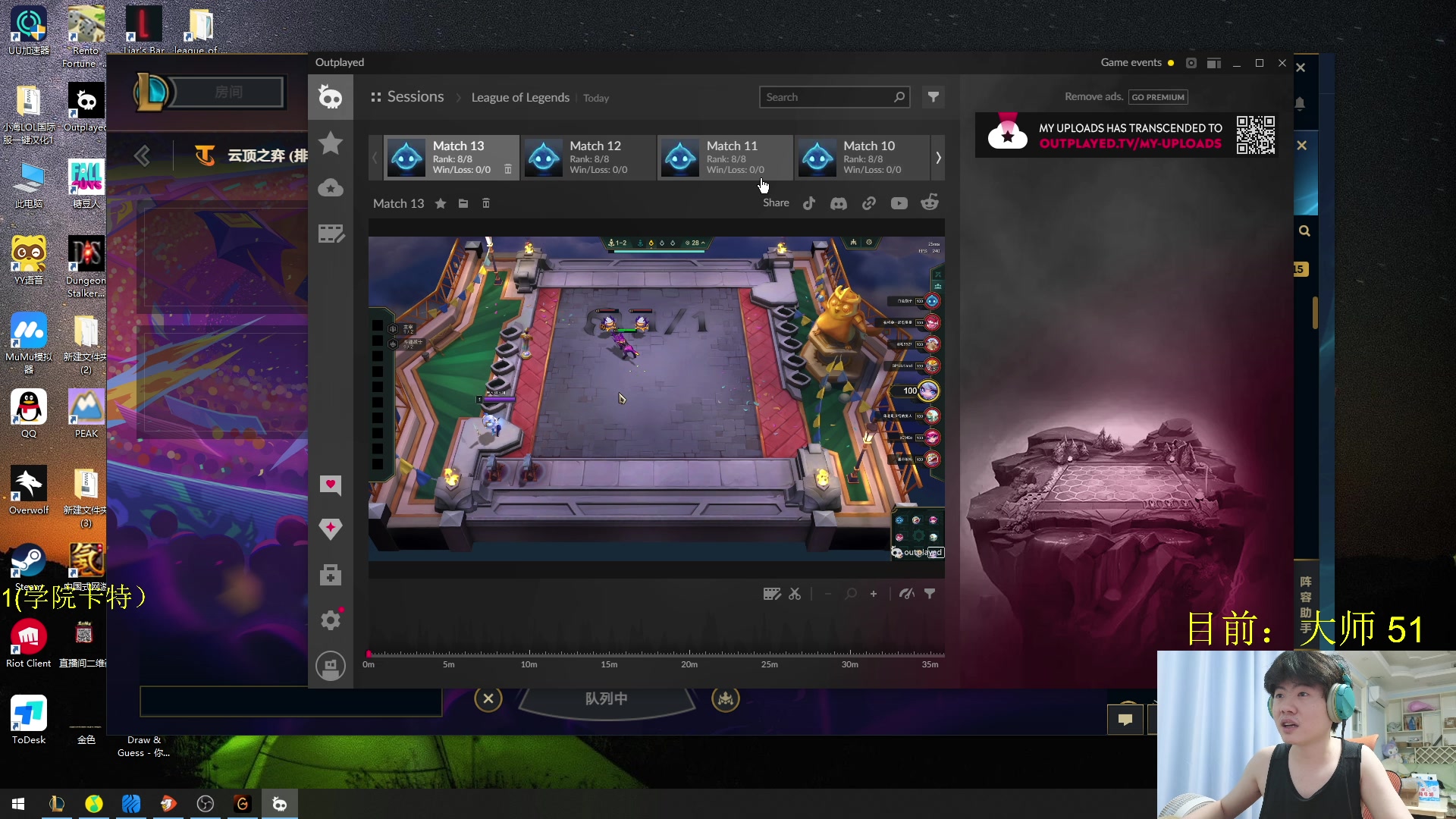Open chat bubble in League client

coord(1125,719)
